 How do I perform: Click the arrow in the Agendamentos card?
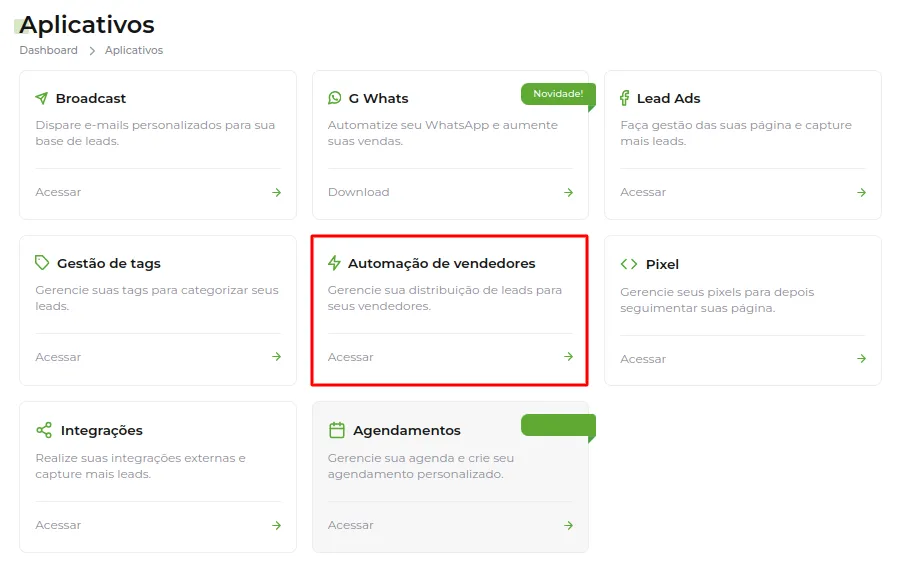tap(568, 526)
